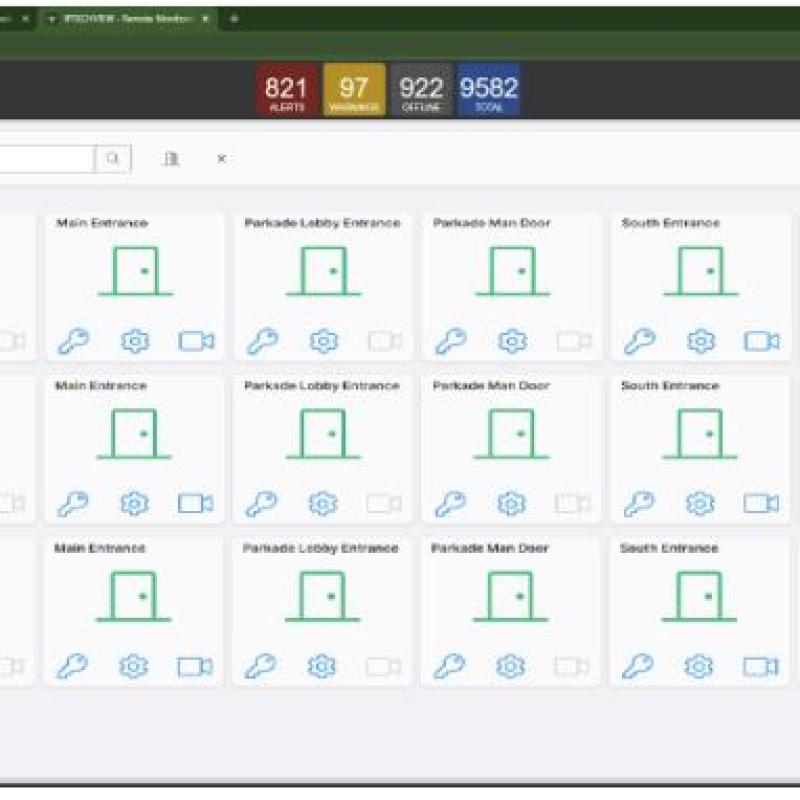Click bottom-row Main Entrance door icon
The image size is (800, 800).
coord(133,596)
